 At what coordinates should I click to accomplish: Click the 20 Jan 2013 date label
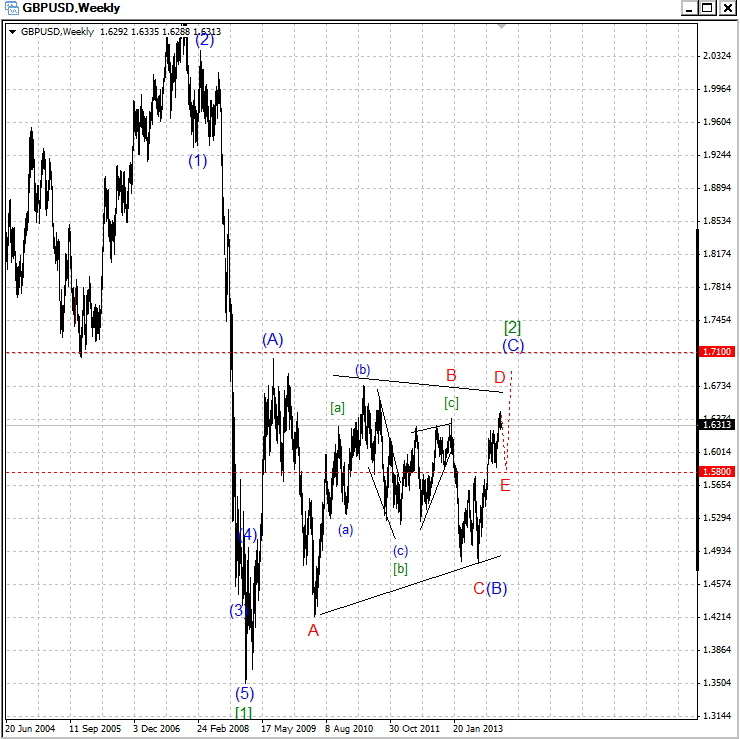tap(478, 729)
